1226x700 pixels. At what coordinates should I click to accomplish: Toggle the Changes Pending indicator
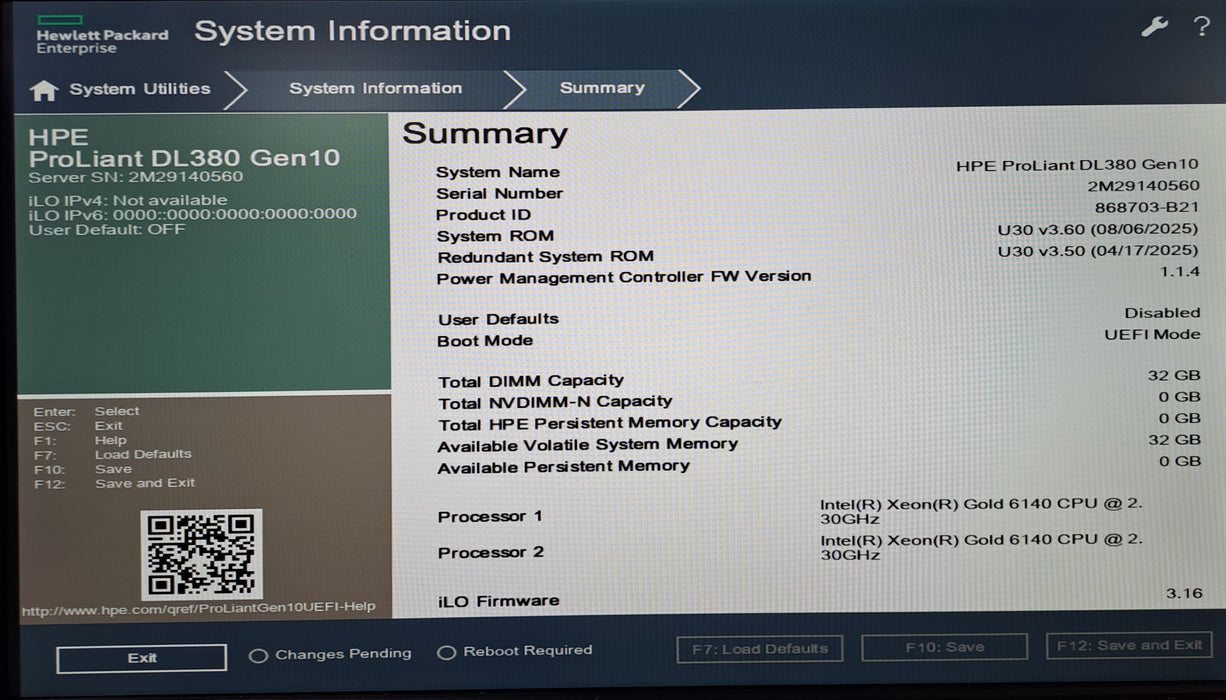[x=330, y=654]
